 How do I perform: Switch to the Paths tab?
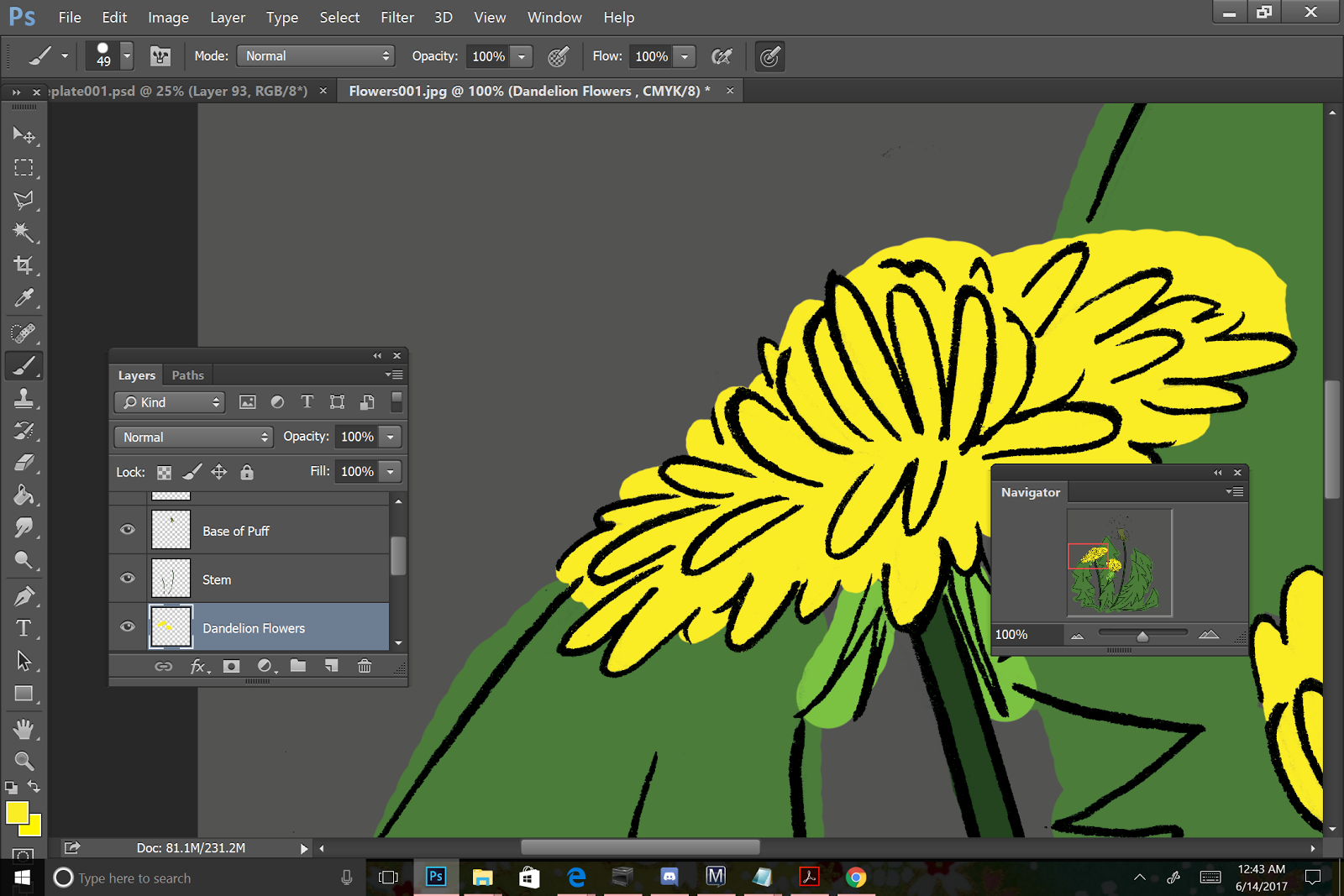point(187,375)
